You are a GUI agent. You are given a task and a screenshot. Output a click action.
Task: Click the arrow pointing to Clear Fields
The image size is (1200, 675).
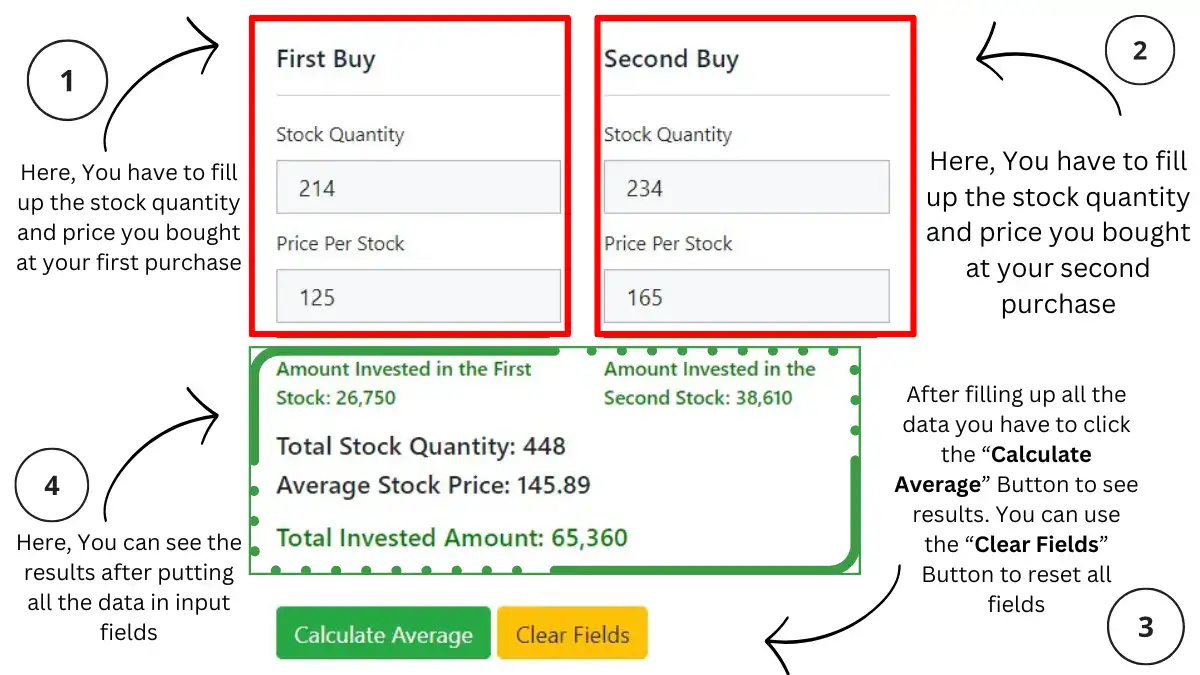click(835, 620)
